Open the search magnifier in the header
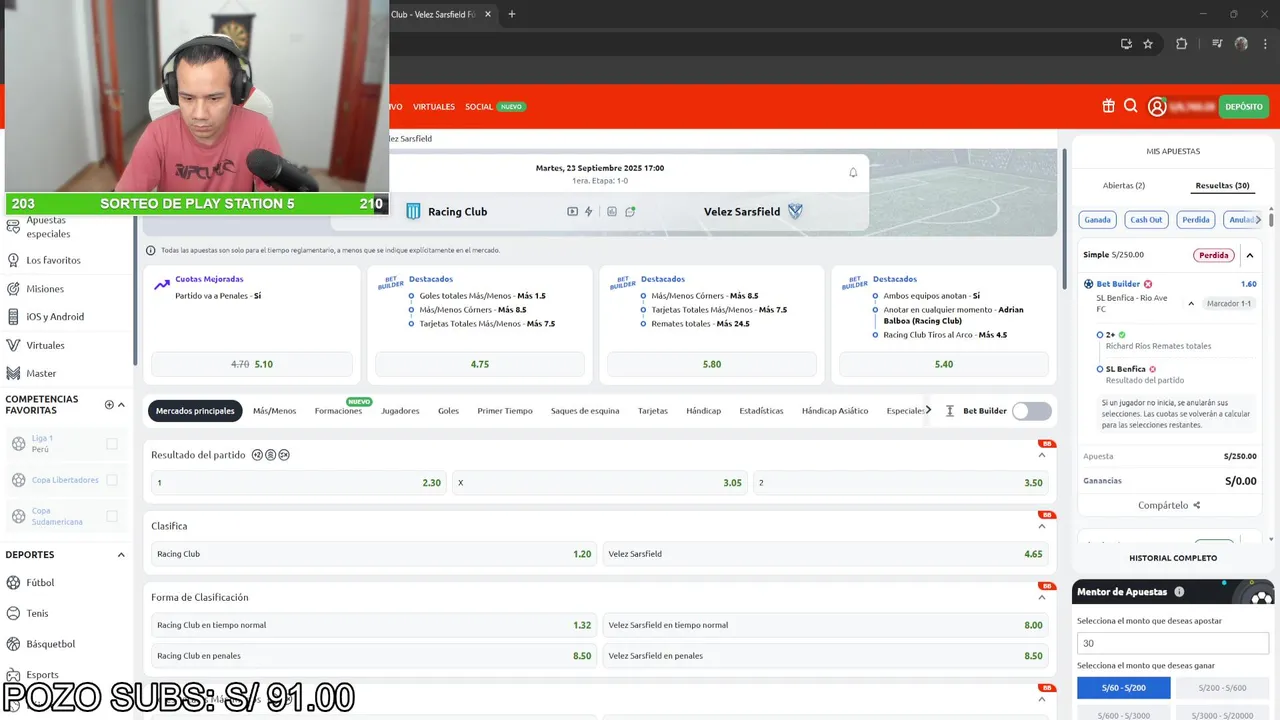 (1130, 106)
